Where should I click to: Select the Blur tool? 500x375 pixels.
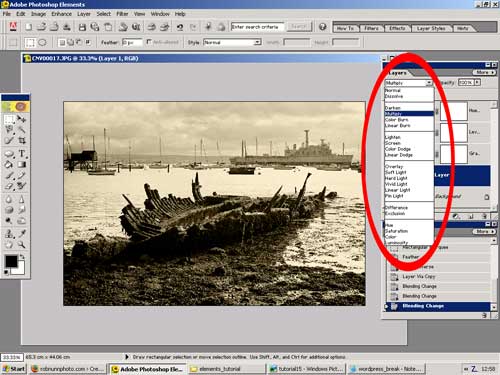[9, 199]
